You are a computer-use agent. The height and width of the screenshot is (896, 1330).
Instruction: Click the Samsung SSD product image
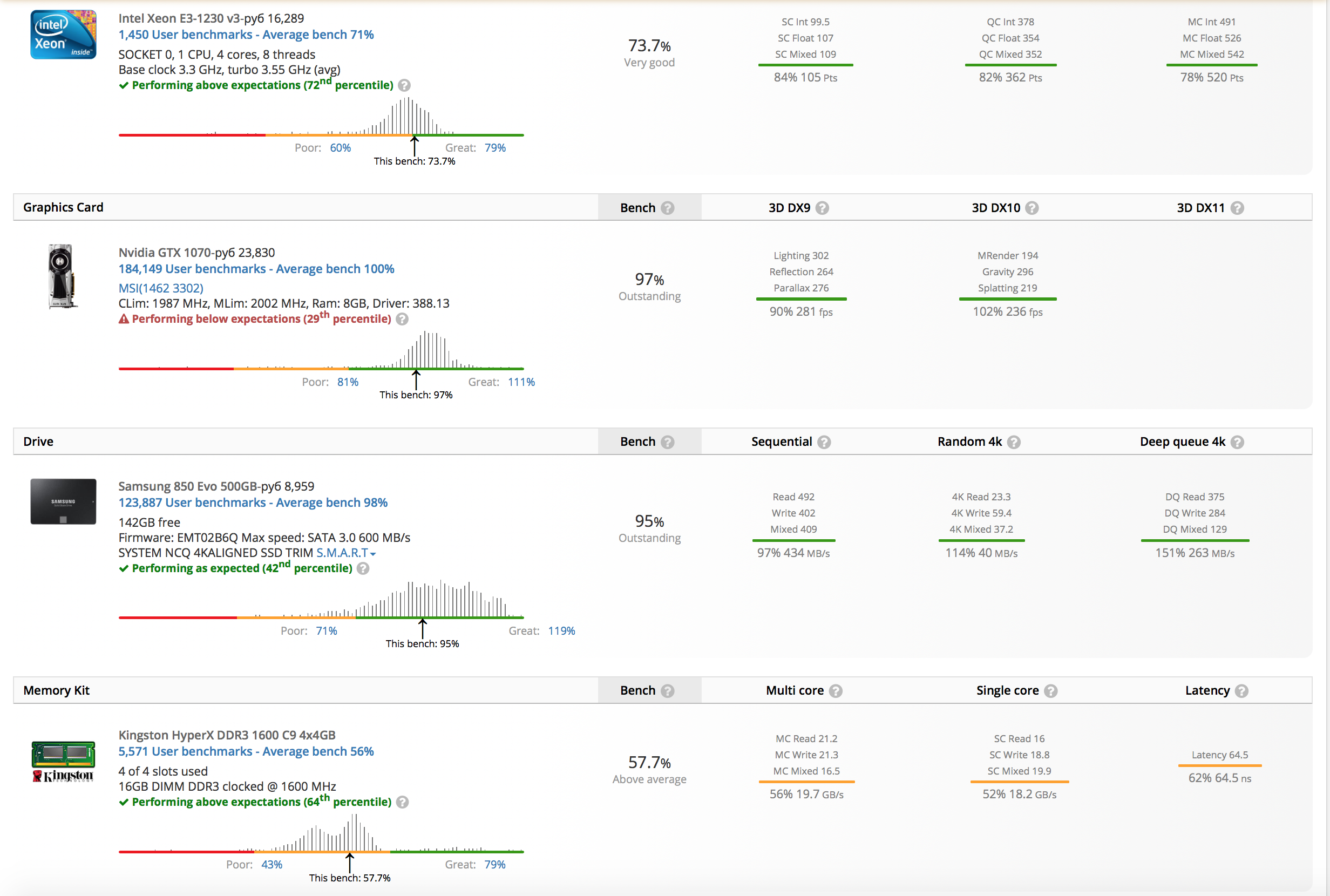[63, 502]
